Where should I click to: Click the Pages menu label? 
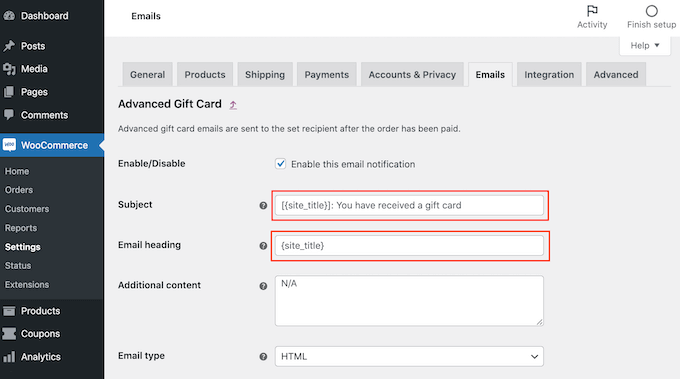[34, 92]
